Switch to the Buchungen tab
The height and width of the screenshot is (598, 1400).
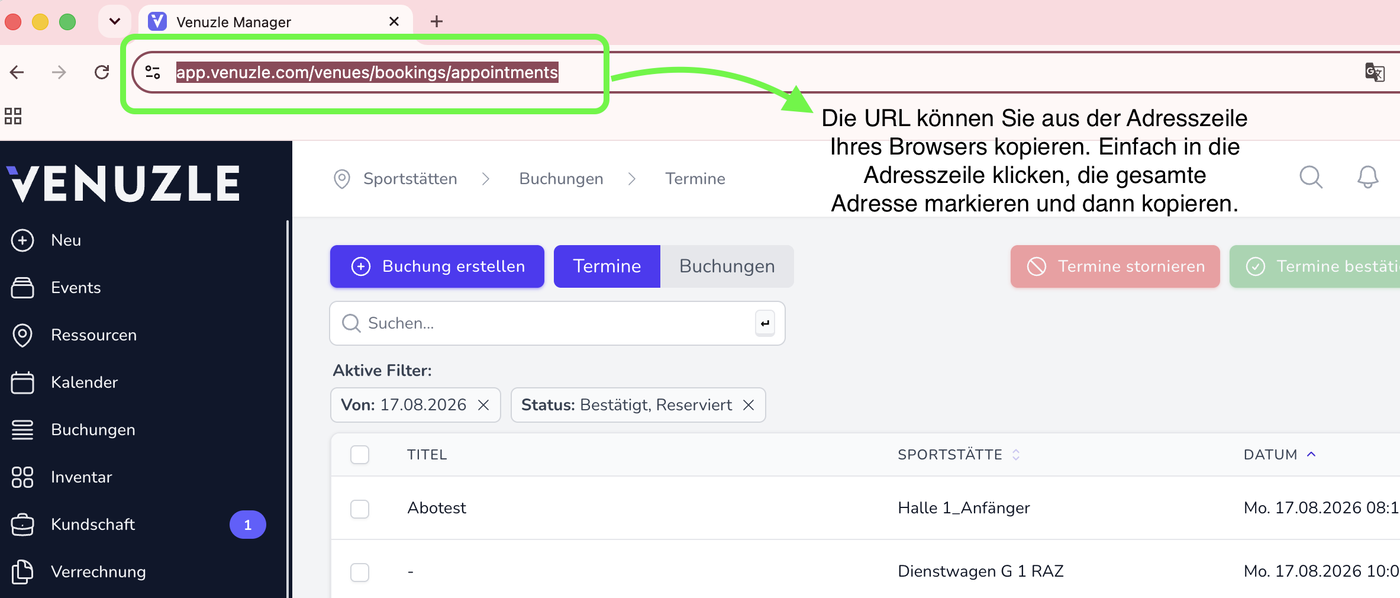(727, 266)
